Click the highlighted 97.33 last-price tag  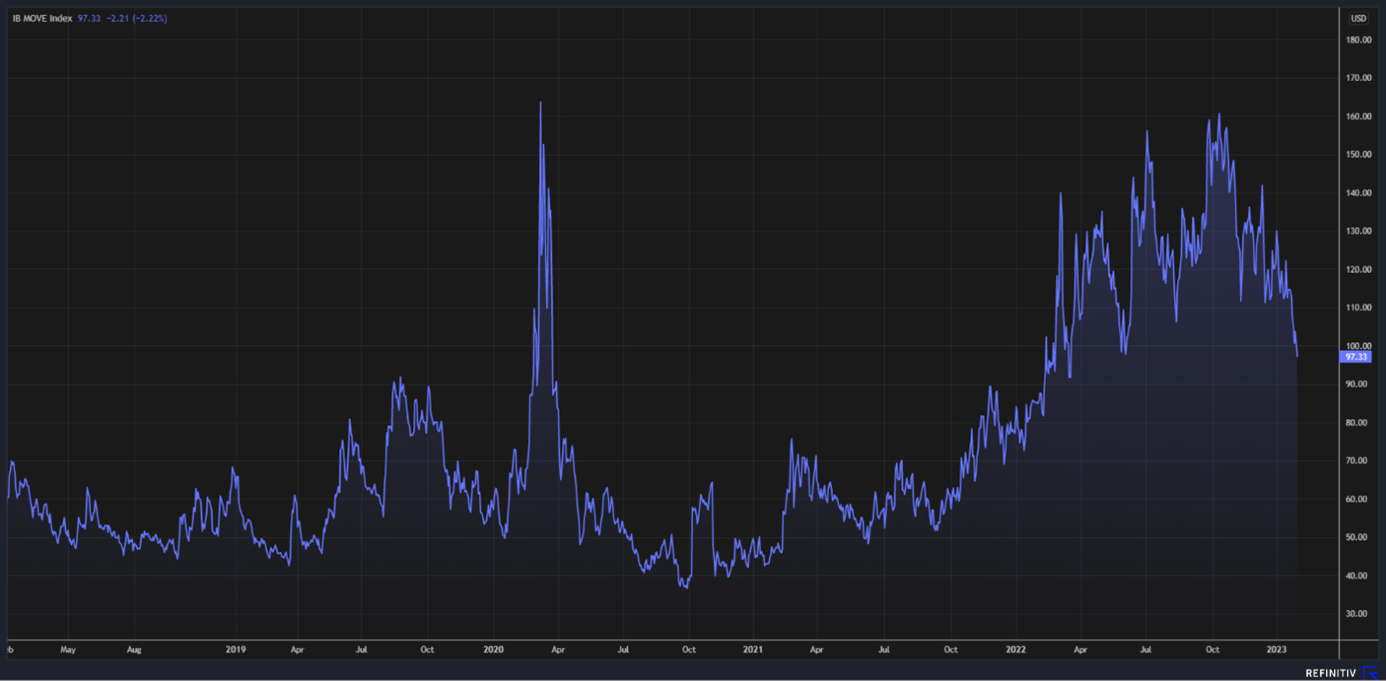pyautogui.click(x=1356, y=357)
